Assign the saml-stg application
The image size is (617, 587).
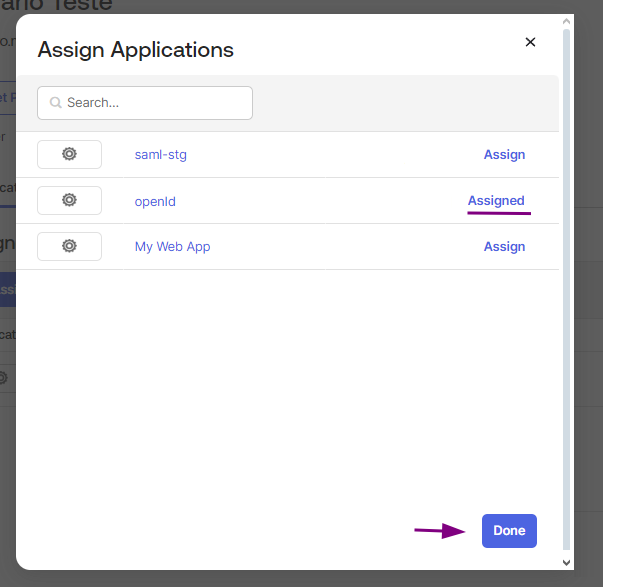click(x=504, y=155)
